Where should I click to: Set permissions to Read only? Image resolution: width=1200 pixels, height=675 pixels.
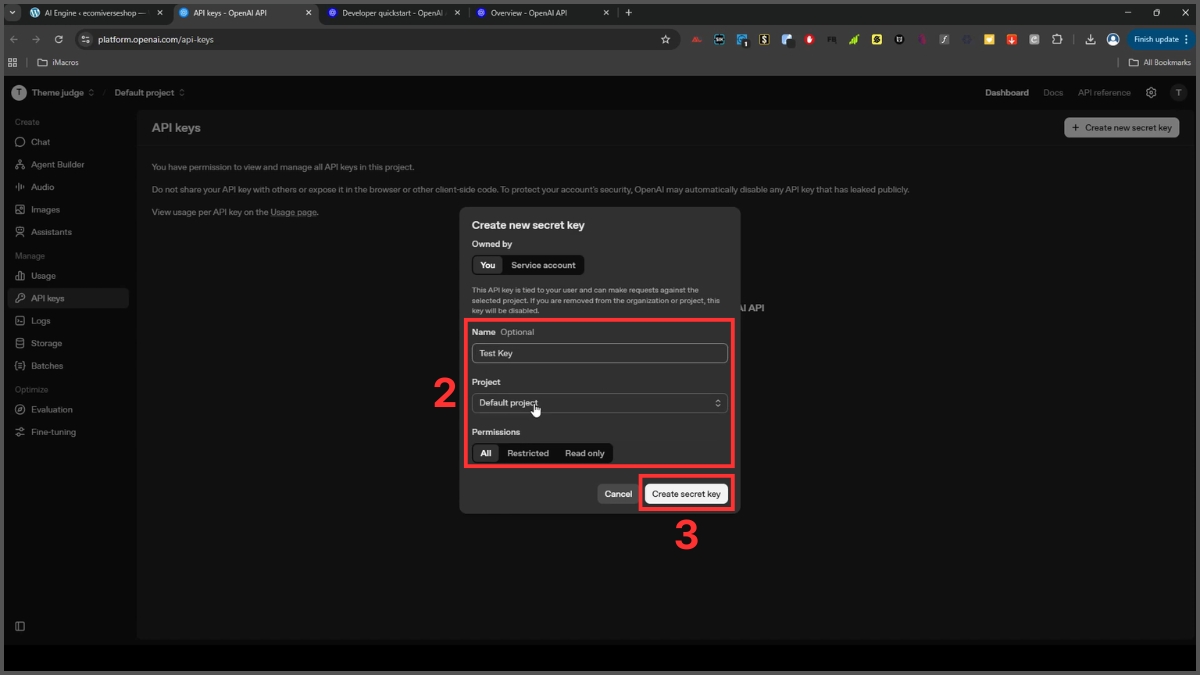coord(584,453)
